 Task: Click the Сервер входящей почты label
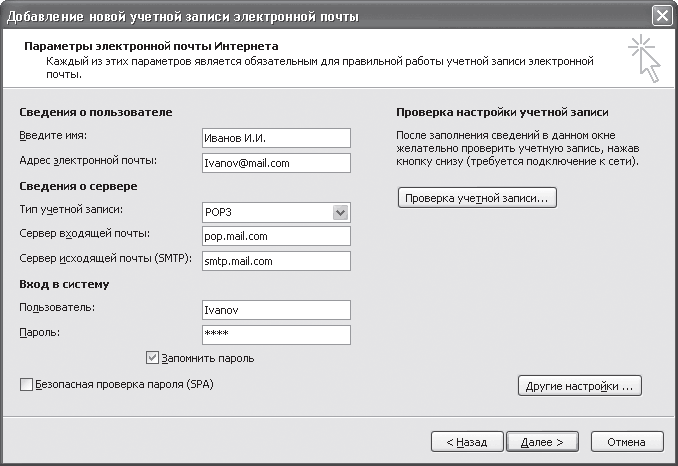point(84,234)
